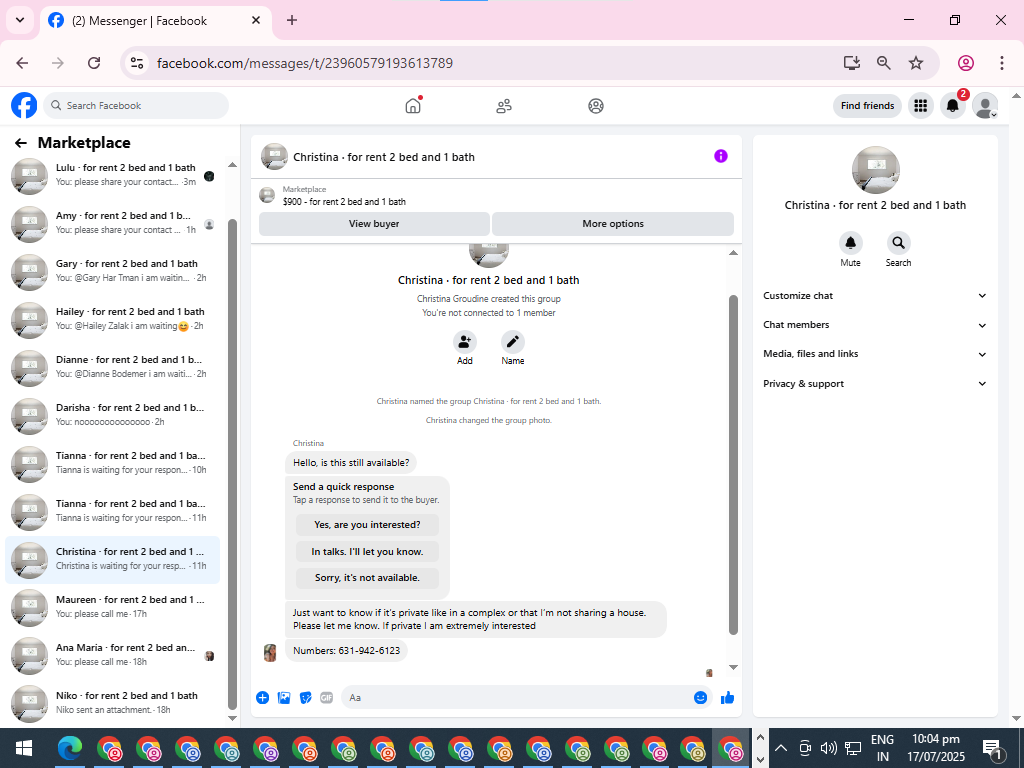Expand the Chat members section

875,325
